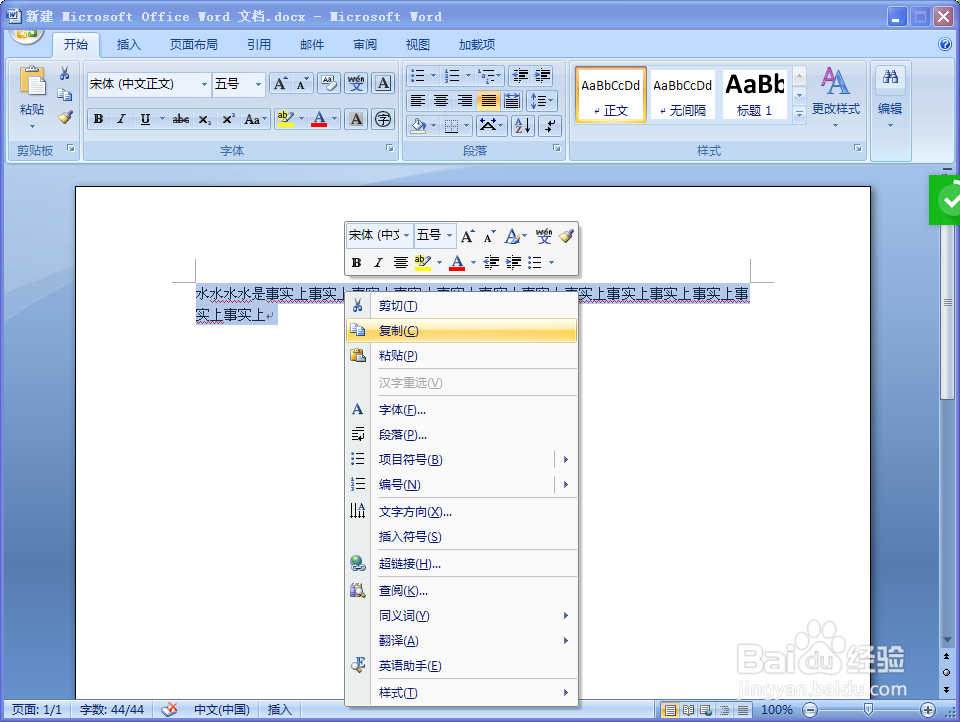
Task: Click the Change Styles (更改样式) icon
Action: [x=836, y=81]
